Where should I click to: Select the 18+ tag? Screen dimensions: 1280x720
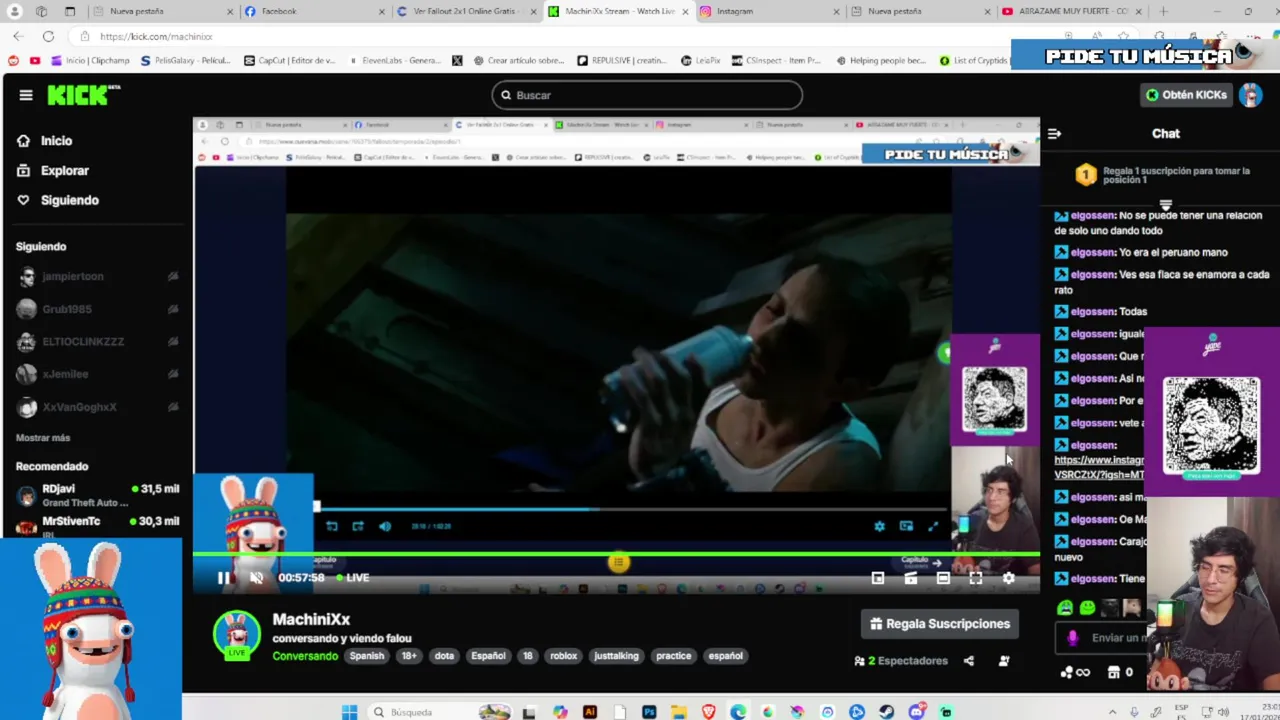point(409,656)
